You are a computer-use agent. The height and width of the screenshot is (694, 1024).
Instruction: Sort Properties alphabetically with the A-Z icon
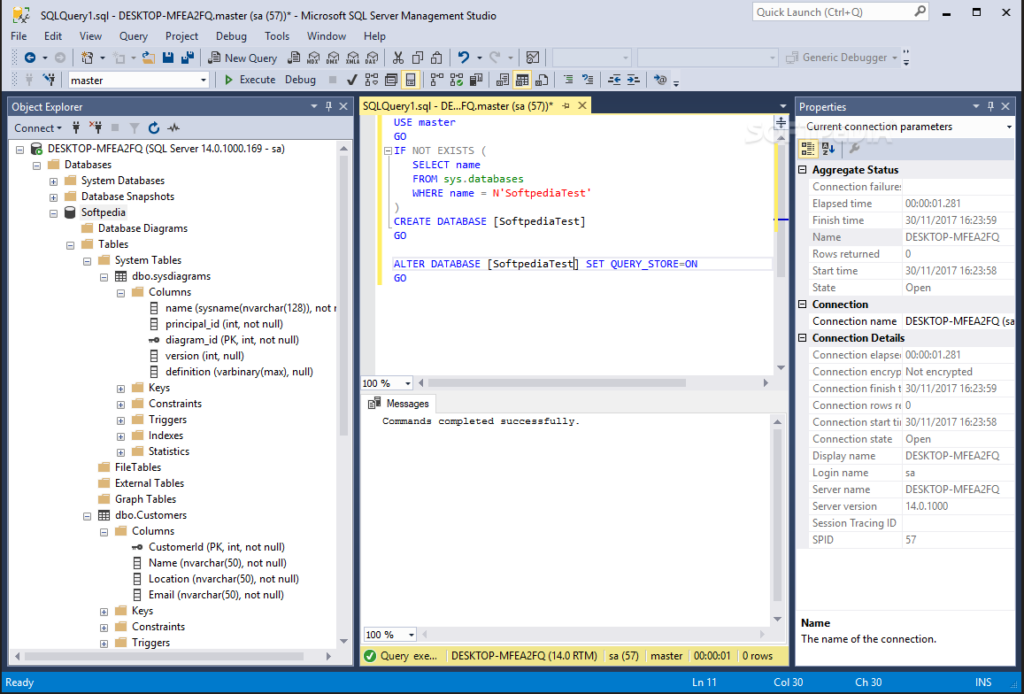click(x=828, y=148)
